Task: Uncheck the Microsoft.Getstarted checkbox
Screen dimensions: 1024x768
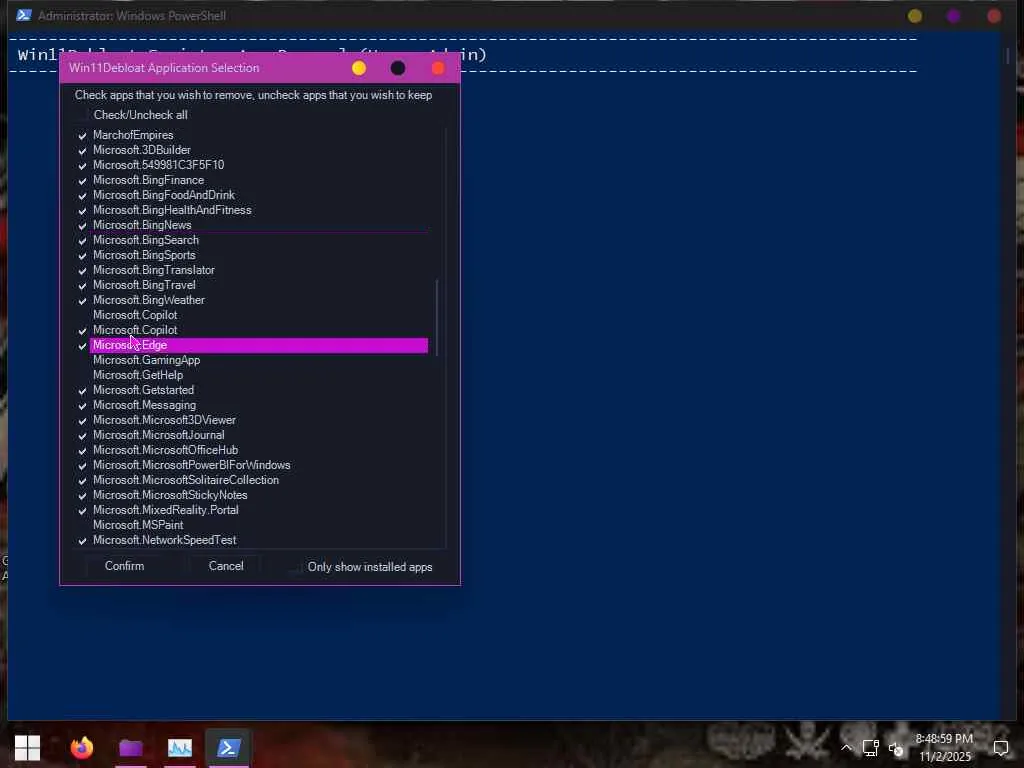Action: tap(82, 391)
